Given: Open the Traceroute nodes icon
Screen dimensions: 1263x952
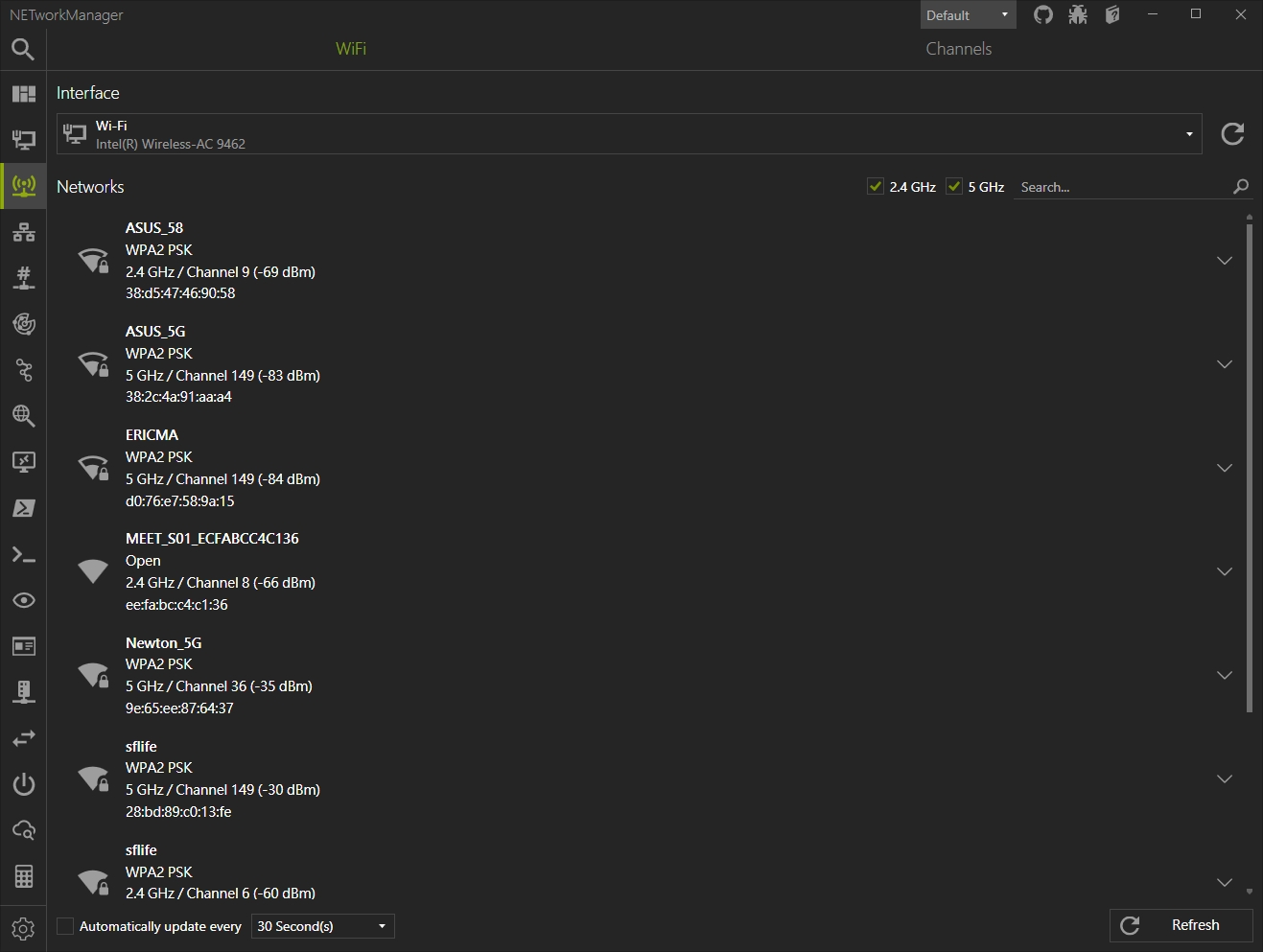Looking at the screenshot, I should [x=23, y=370].
